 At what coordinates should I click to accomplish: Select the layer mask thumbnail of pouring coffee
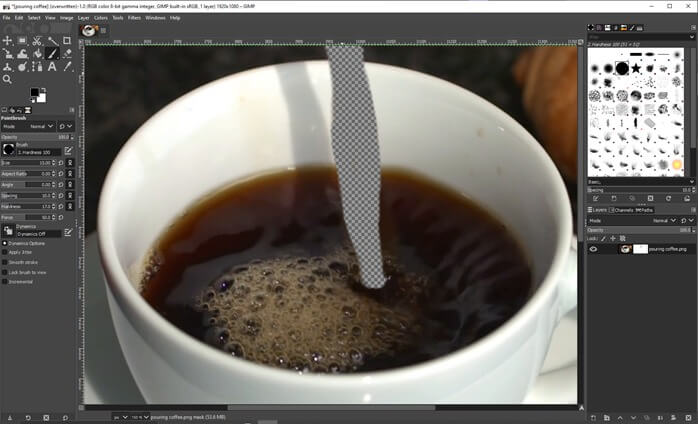pos(640,249)
